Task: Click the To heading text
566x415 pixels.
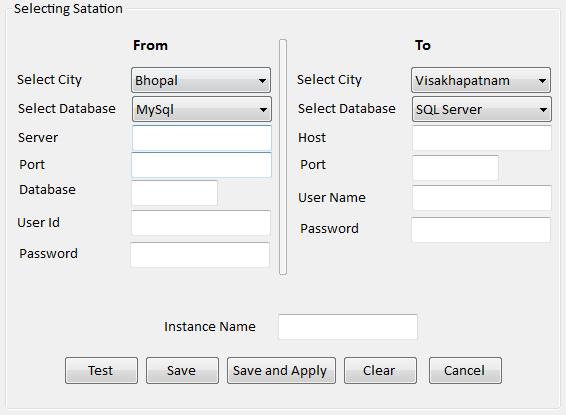Action: [423, 45]
